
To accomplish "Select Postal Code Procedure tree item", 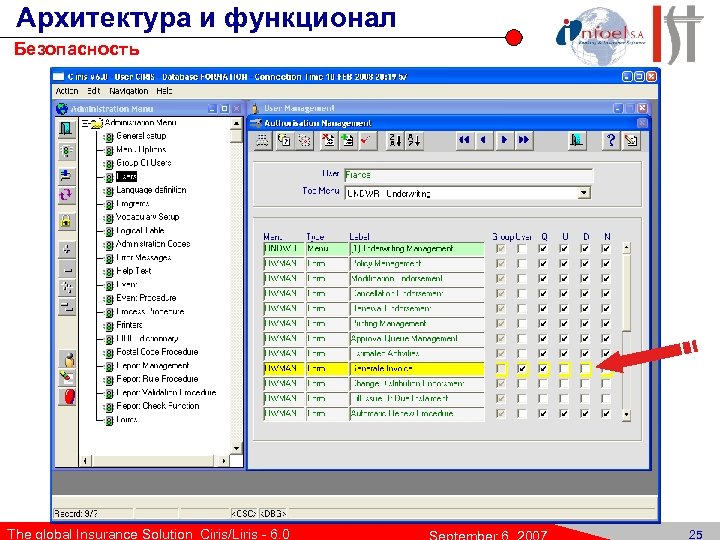I will 157,352.
